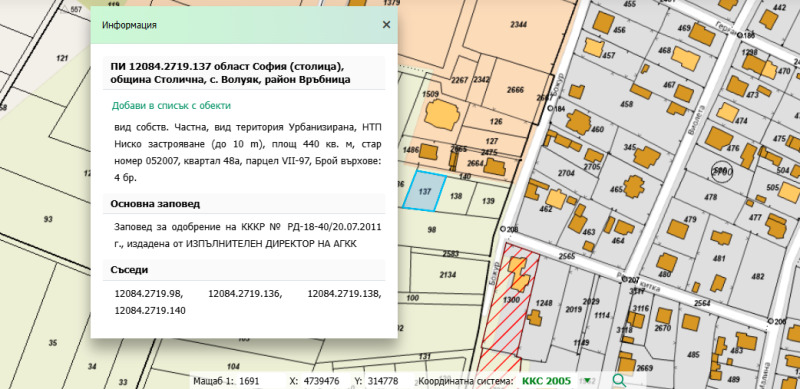Image resolution: width=800 pixels, height=389 pixels.
Task: Click 'Добави в списък с обекти' link
Action: coord(171,106)
